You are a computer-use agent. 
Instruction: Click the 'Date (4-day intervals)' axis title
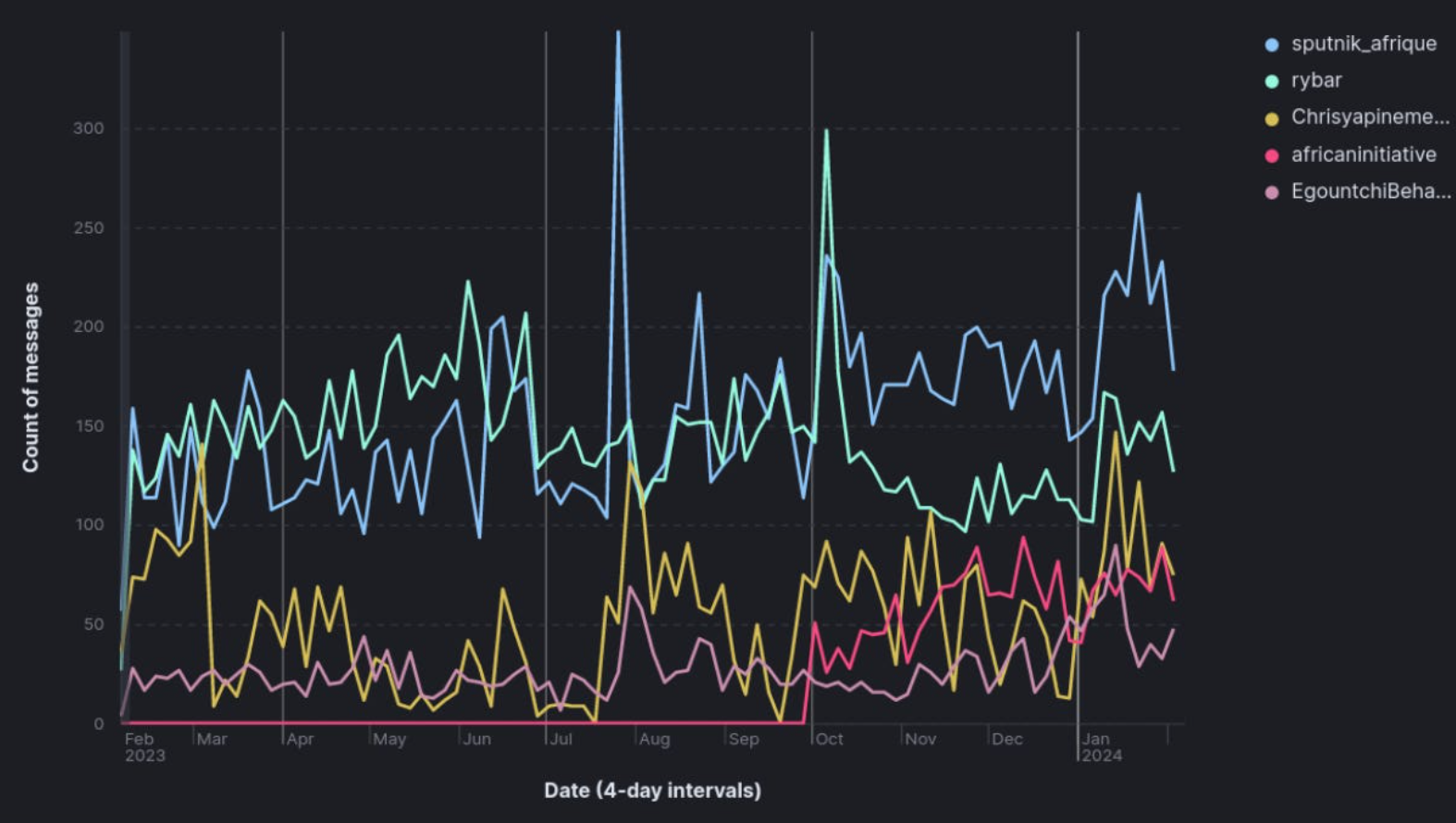652,791
